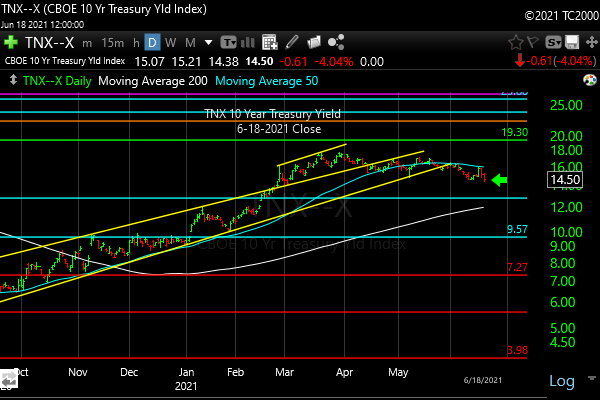The width and height of the screenshot is (600, 400).
Task: Select the 15m timeframe
Action: pos(113,42)
